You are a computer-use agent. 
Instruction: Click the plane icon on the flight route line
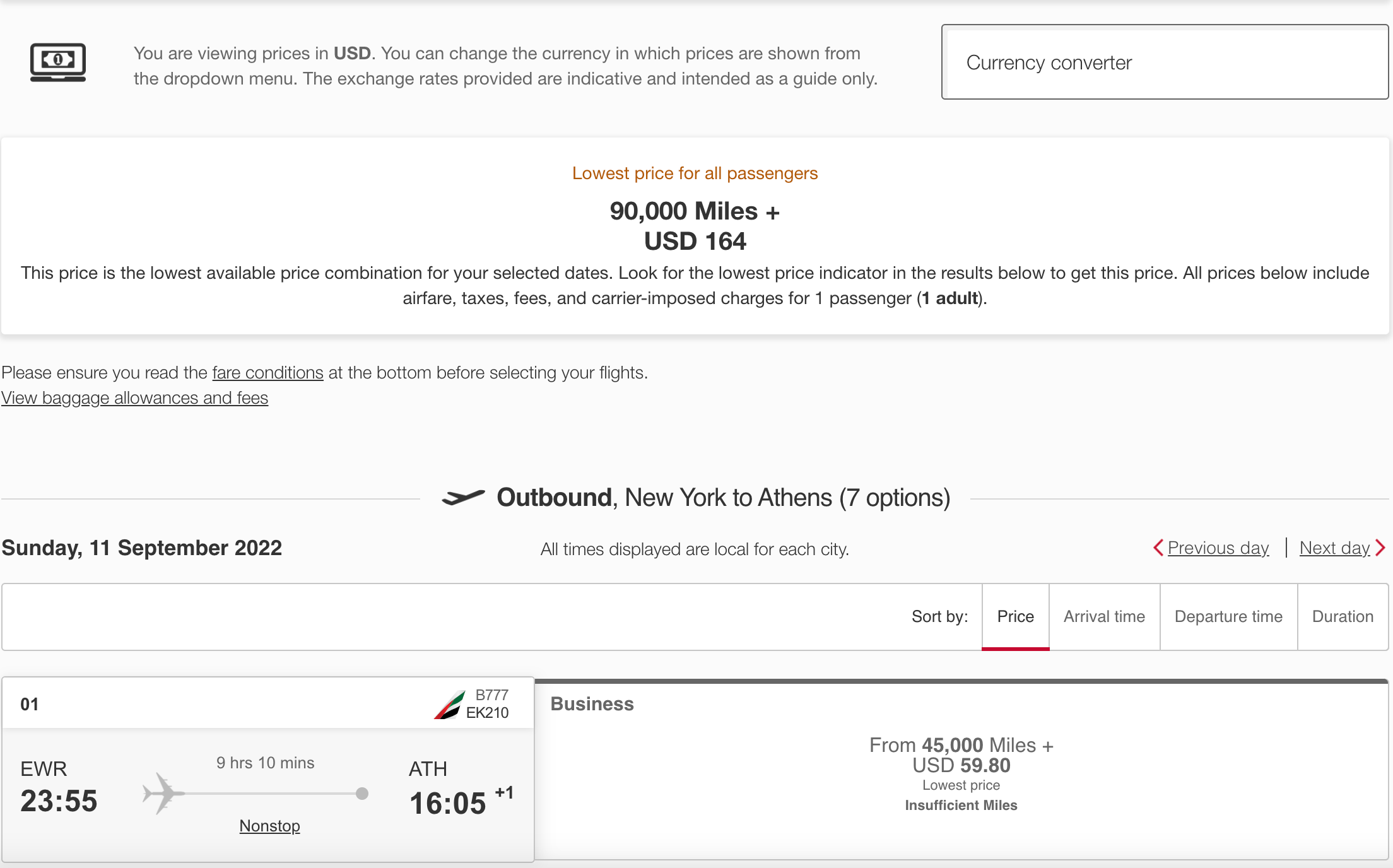[163, 794]
